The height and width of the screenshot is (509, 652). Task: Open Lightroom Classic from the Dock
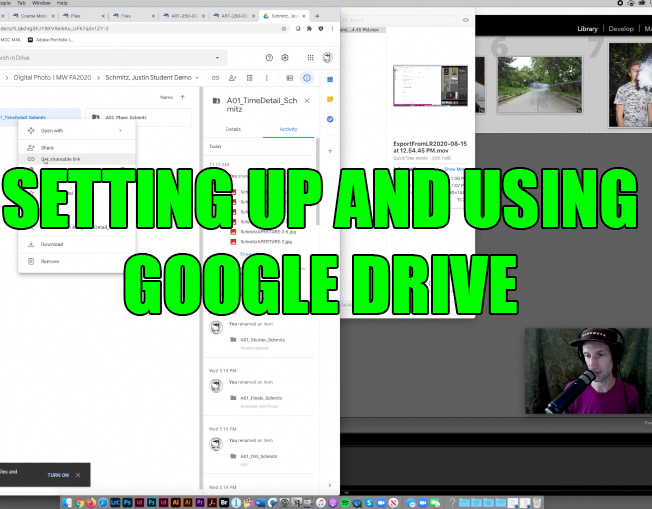click(115, 502)
